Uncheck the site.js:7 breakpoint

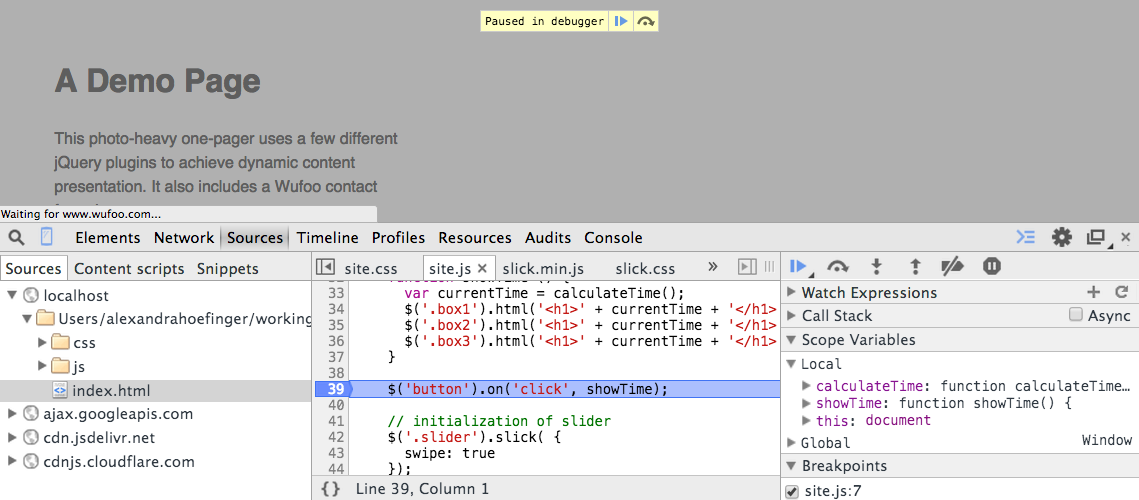792,491
